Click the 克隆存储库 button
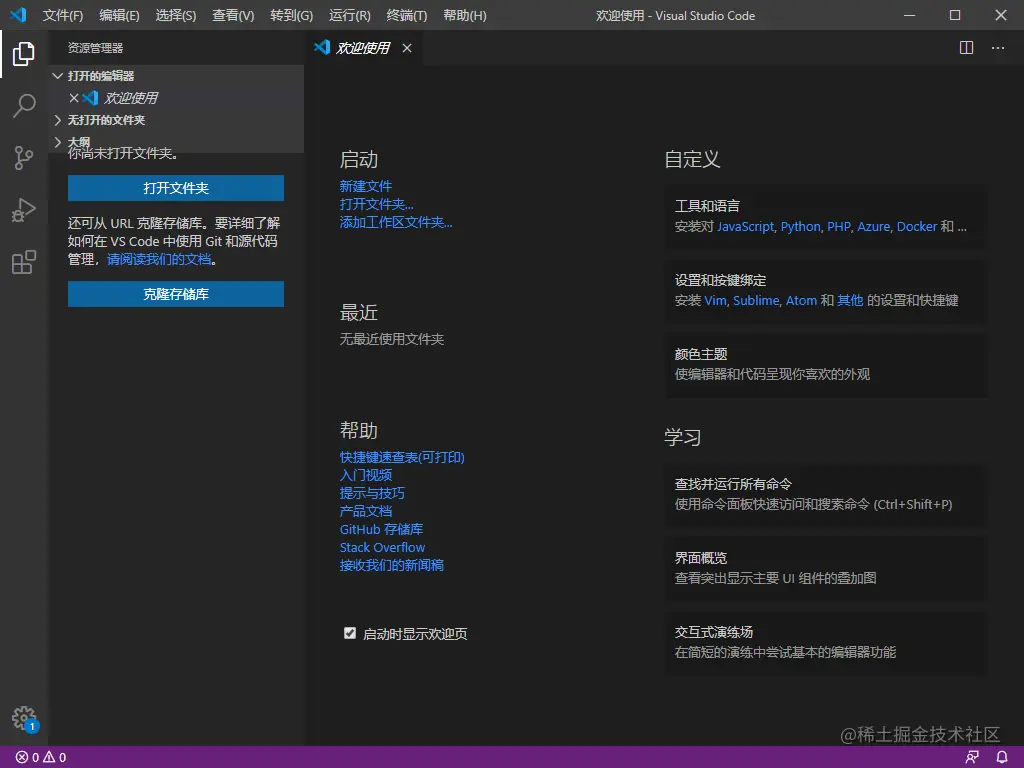Image resolution: width=1024 pixels, height=768 pixels. (176, 294)
